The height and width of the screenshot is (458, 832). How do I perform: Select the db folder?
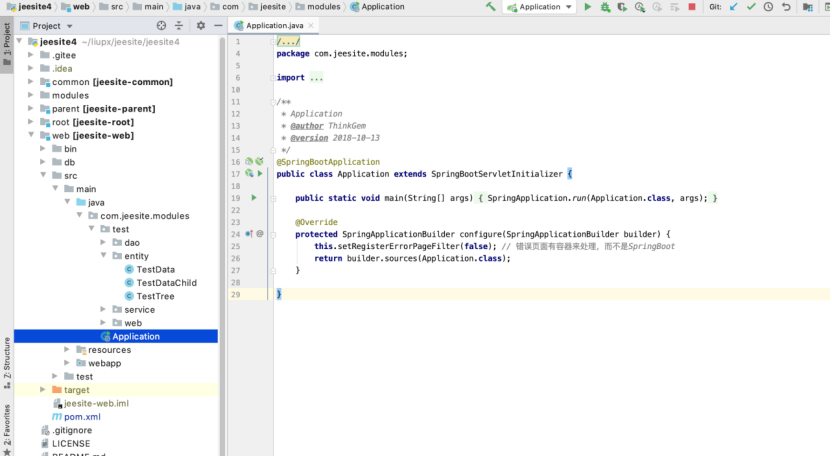click(x=64, y=162)
